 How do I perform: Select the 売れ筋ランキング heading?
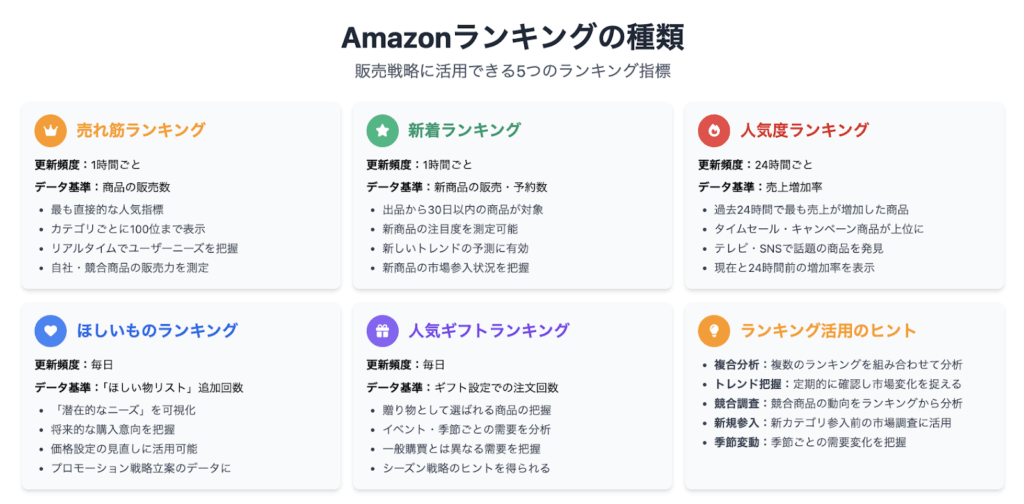click(140, 131)
